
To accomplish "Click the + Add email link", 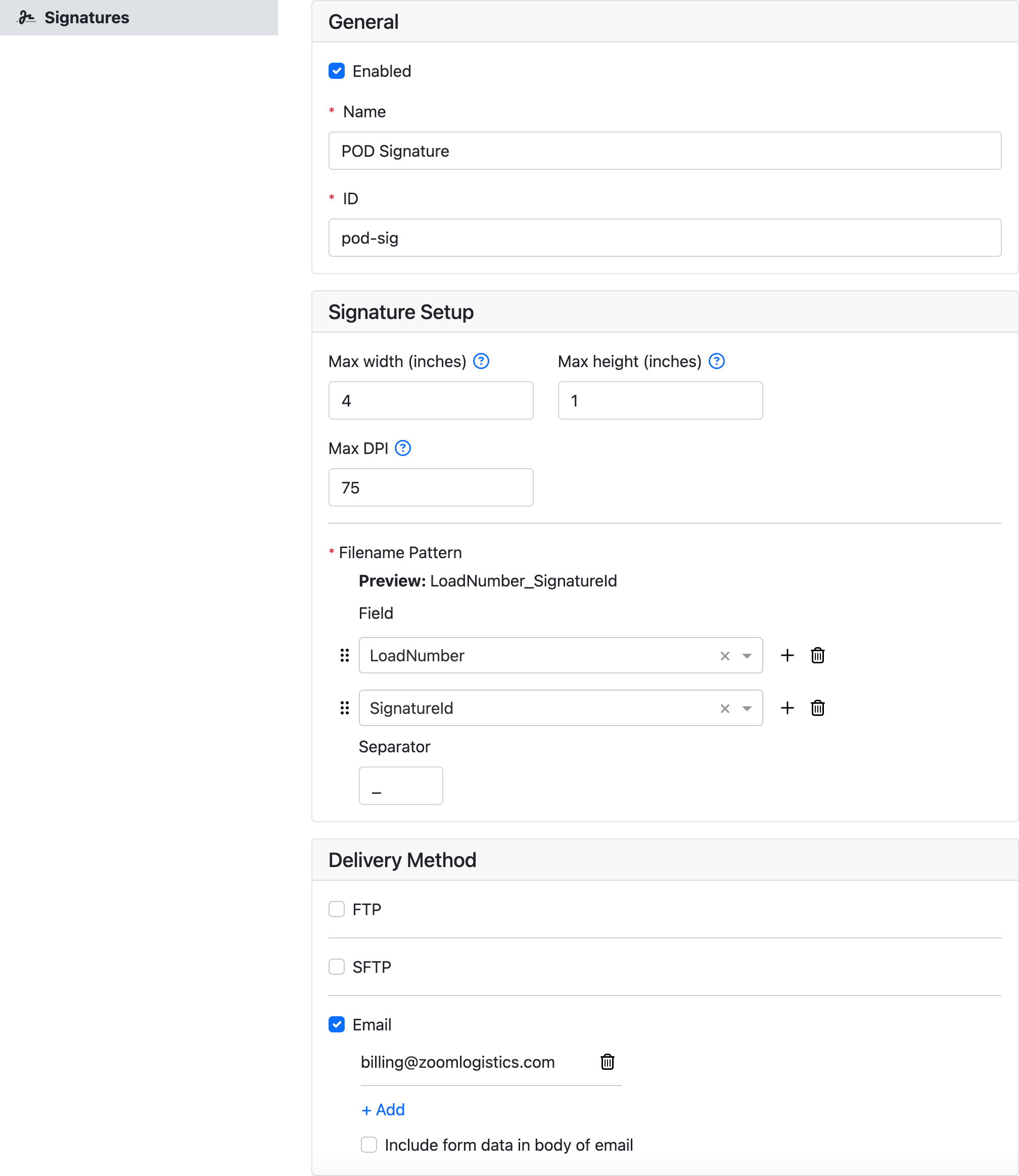I will [383, 1109].
